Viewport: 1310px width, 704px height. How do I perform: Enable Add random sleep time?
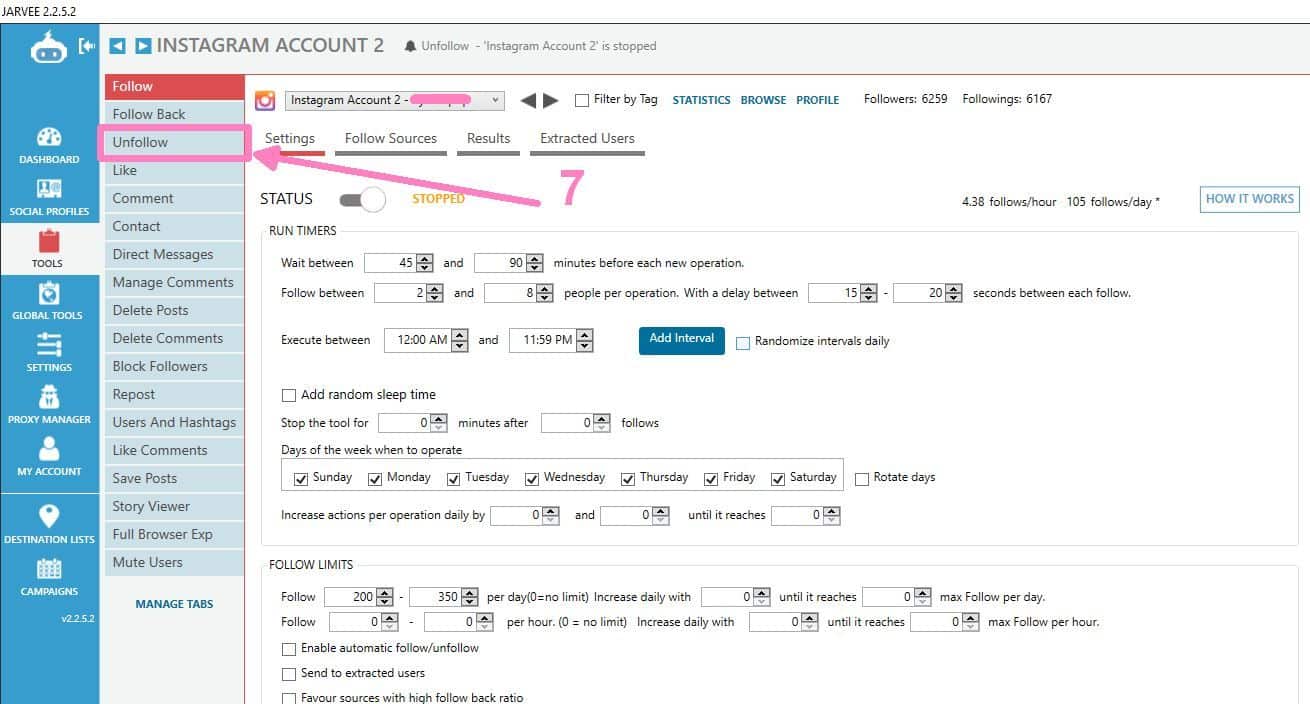tap(289, 395)
